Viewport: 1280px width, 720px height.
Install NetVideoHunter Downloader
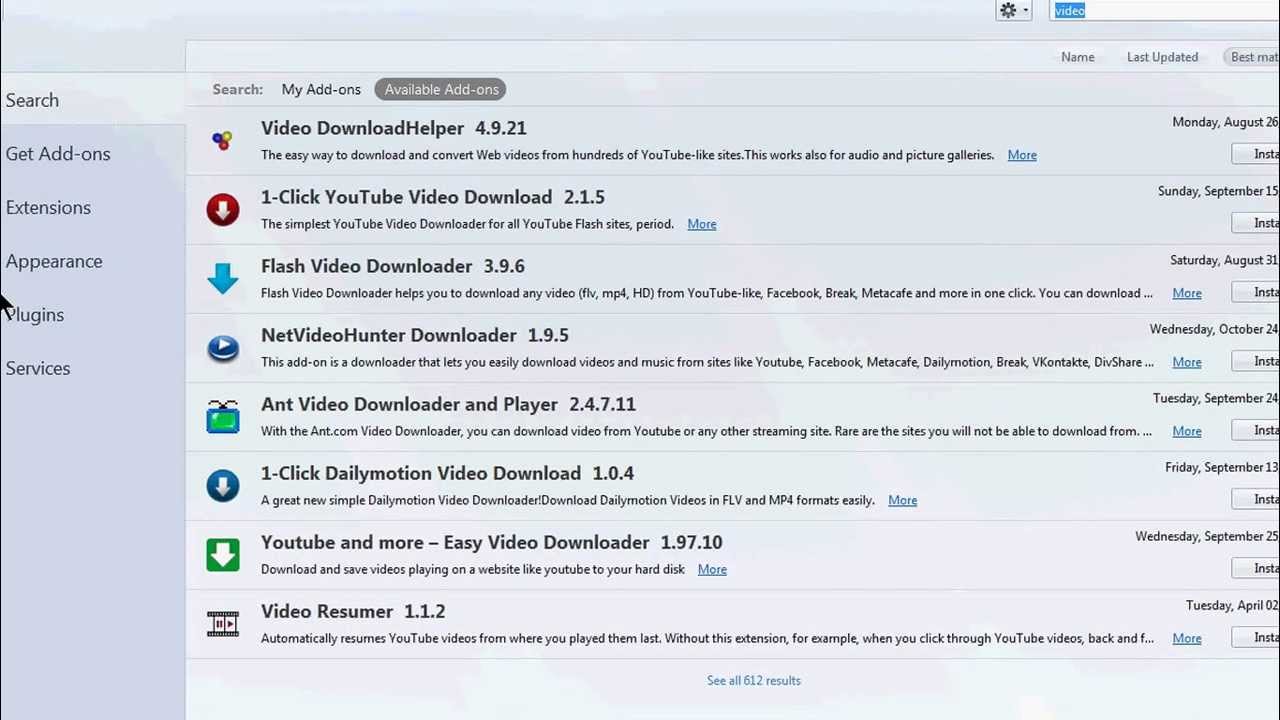(x=1256, y=361)
